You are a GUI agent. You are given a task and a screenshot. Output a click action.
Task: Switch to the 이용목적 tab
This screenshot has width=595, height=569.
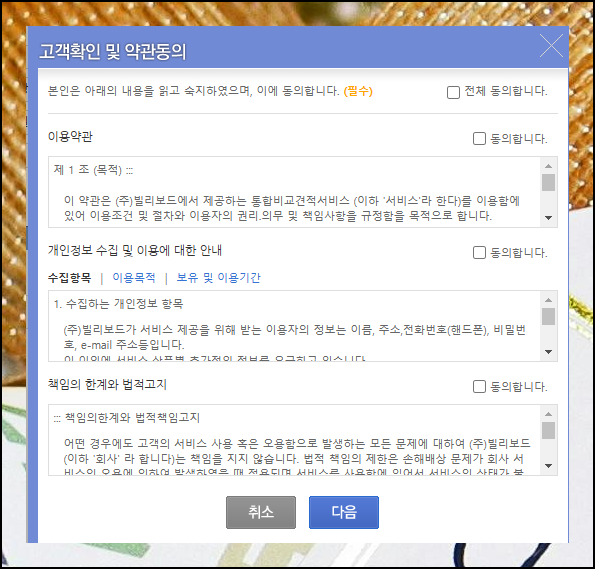click(134, 278)
